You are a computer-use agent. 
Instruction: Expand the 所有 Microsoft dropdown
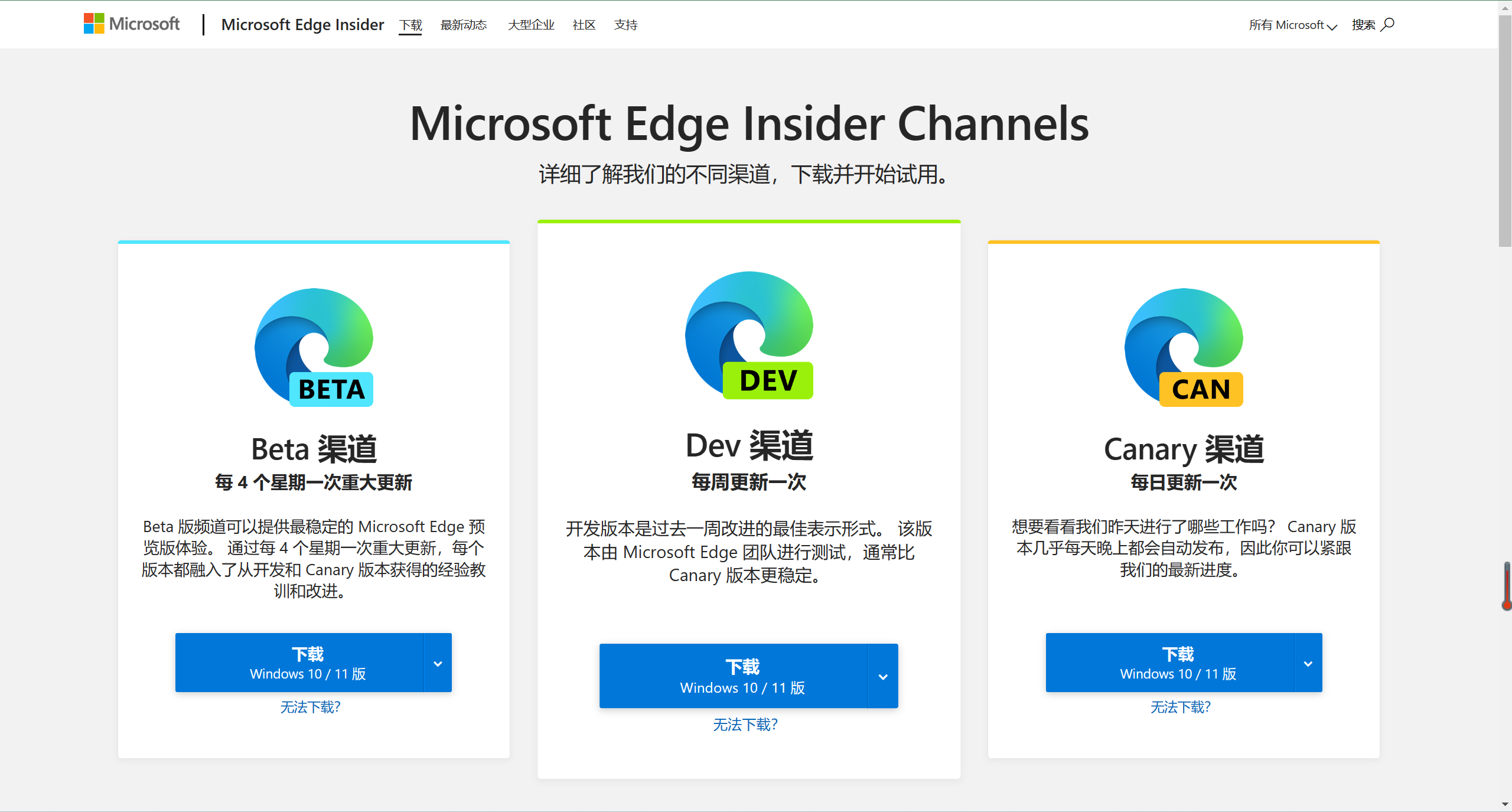(x=1292, y=25)
